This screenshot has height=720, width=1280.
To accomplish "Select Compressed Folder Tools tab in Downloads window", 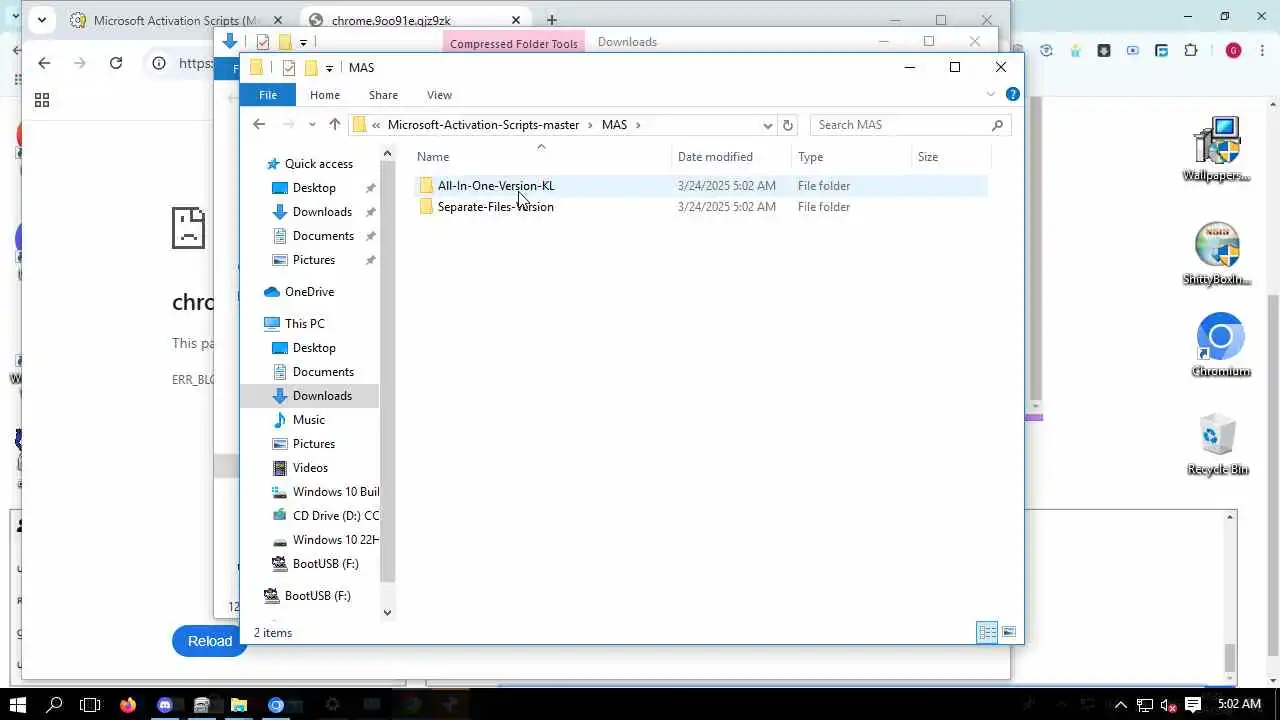I will click(514, 43).
